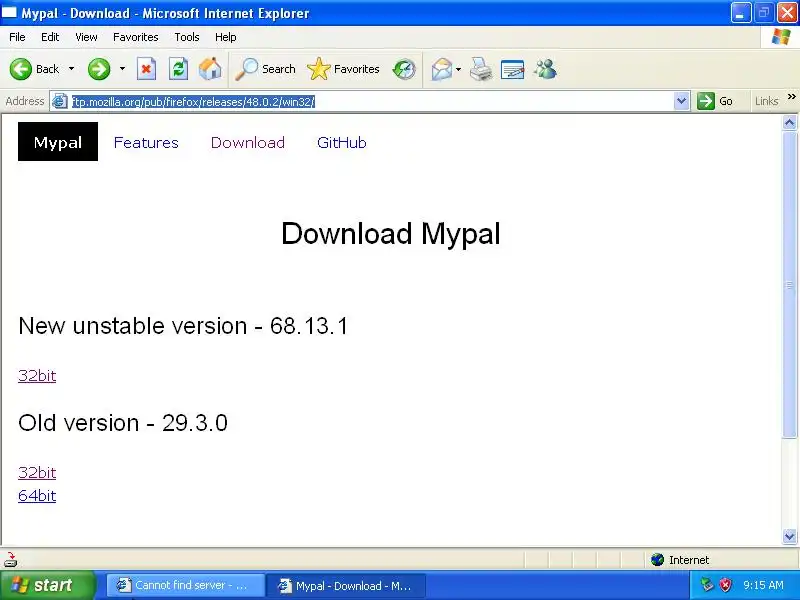Image resolution: width=800 pixels, height=600 pixels.
Task: Open the History clock icon
Action: point(404,69)
